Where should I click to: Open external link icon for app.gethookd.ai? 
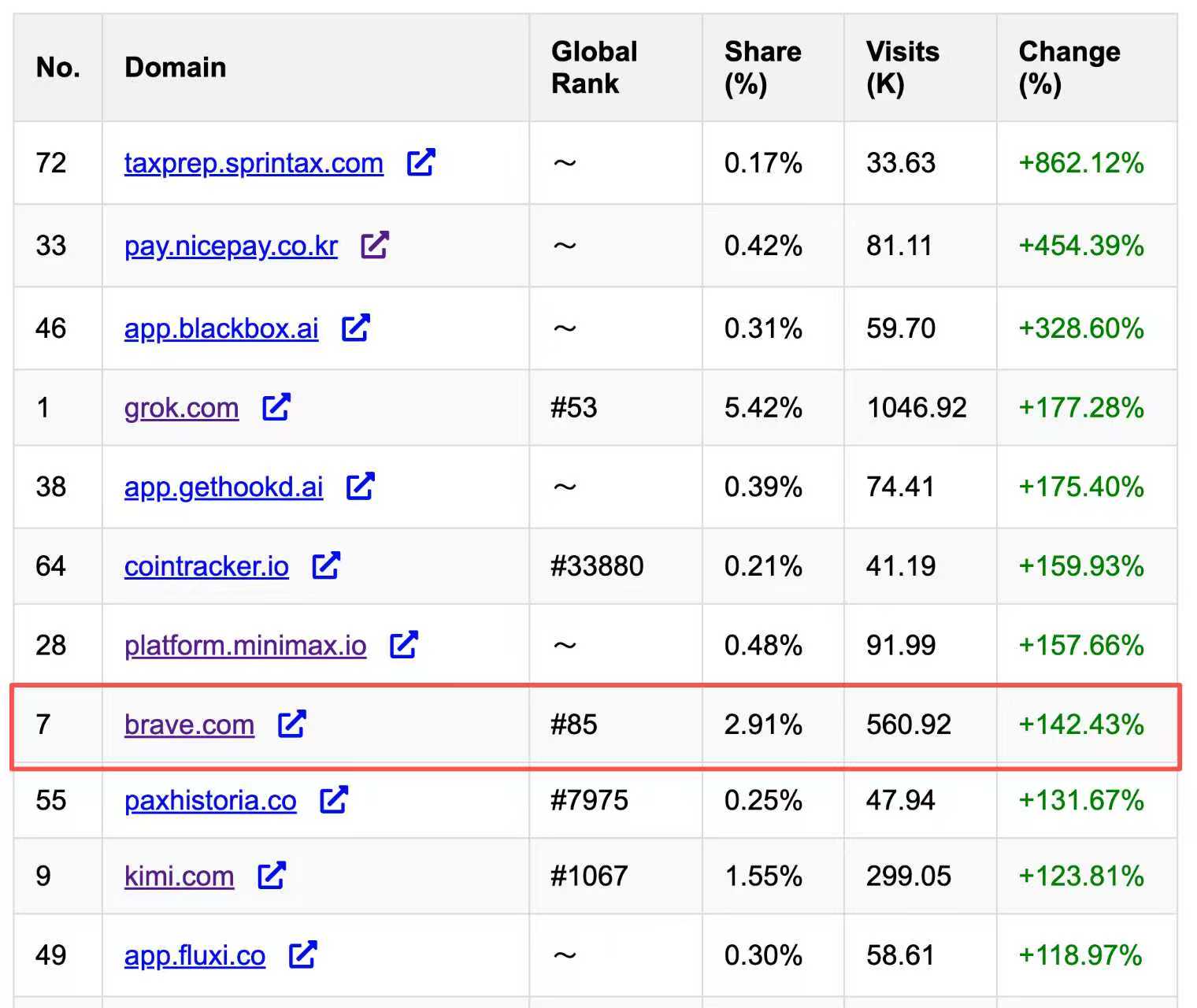tap(361, 487)
